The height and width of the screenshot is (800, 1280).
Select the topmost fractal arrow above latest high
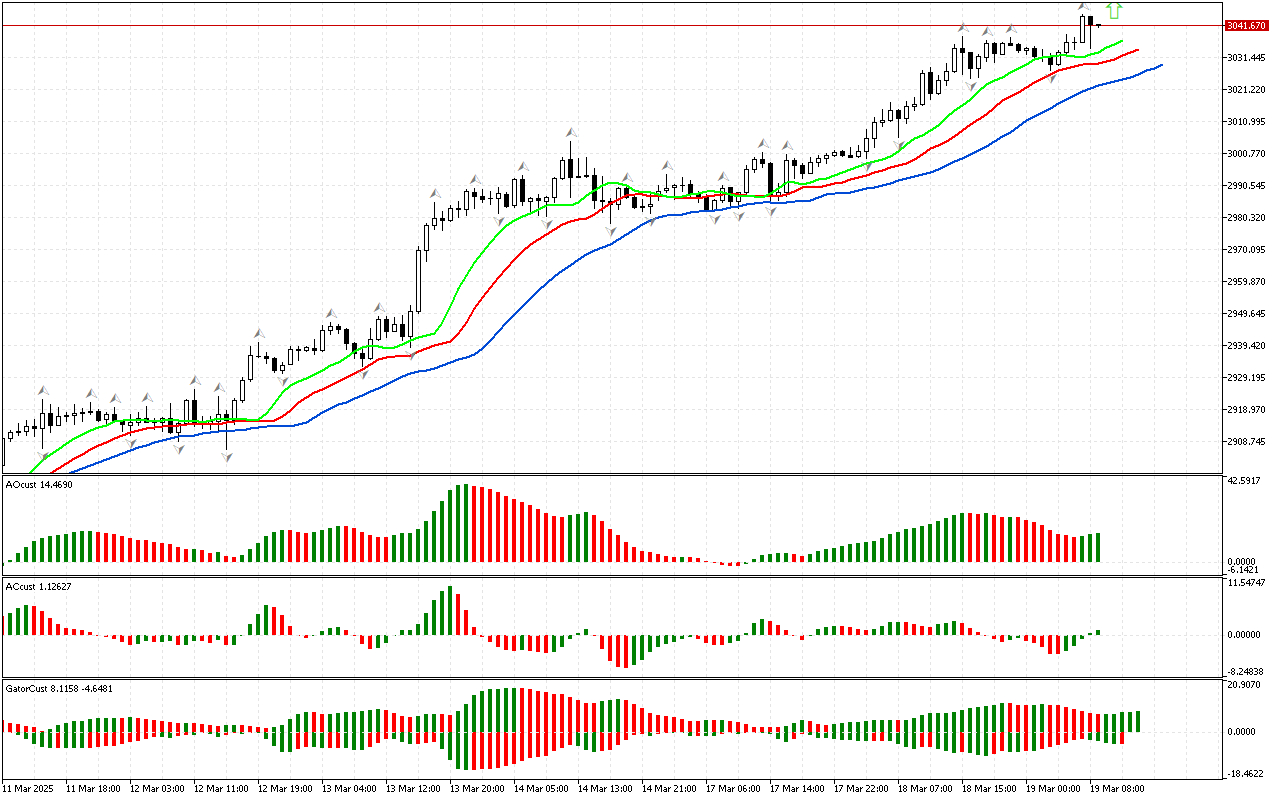click(1084, 8)
